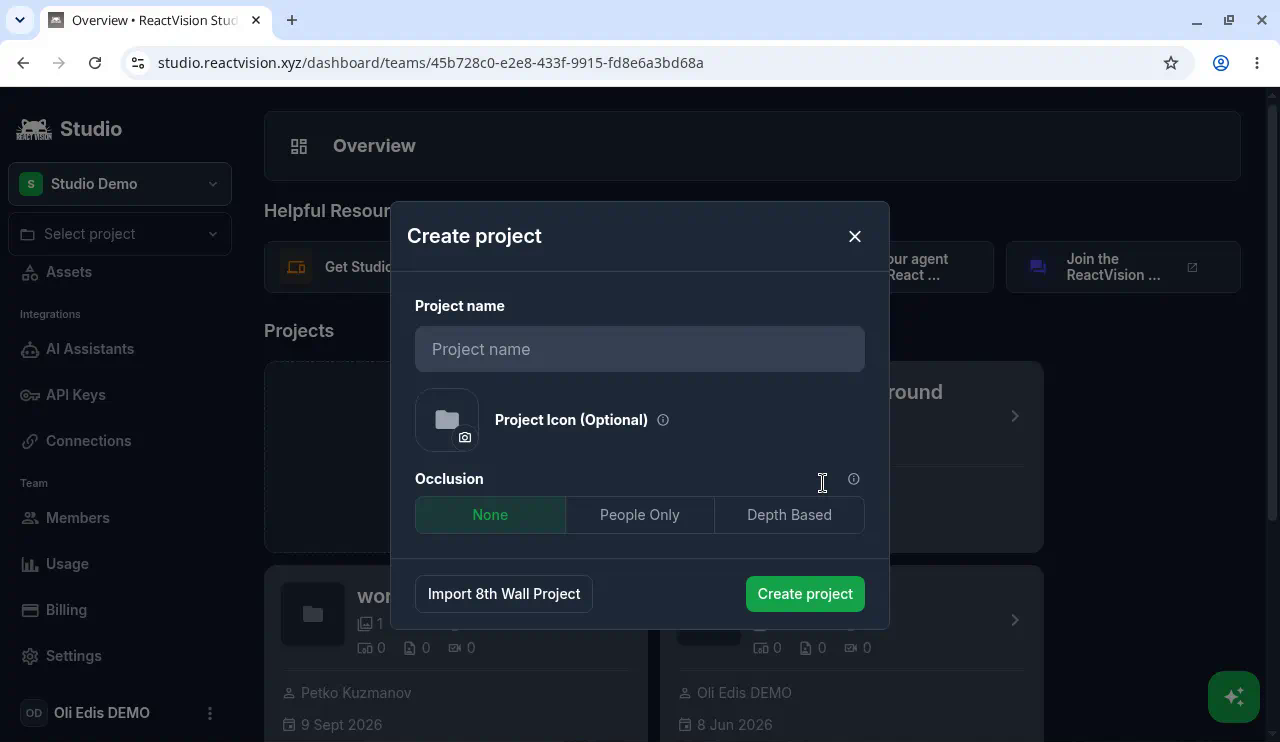Click the green Create project button

[x=805, y=594]
